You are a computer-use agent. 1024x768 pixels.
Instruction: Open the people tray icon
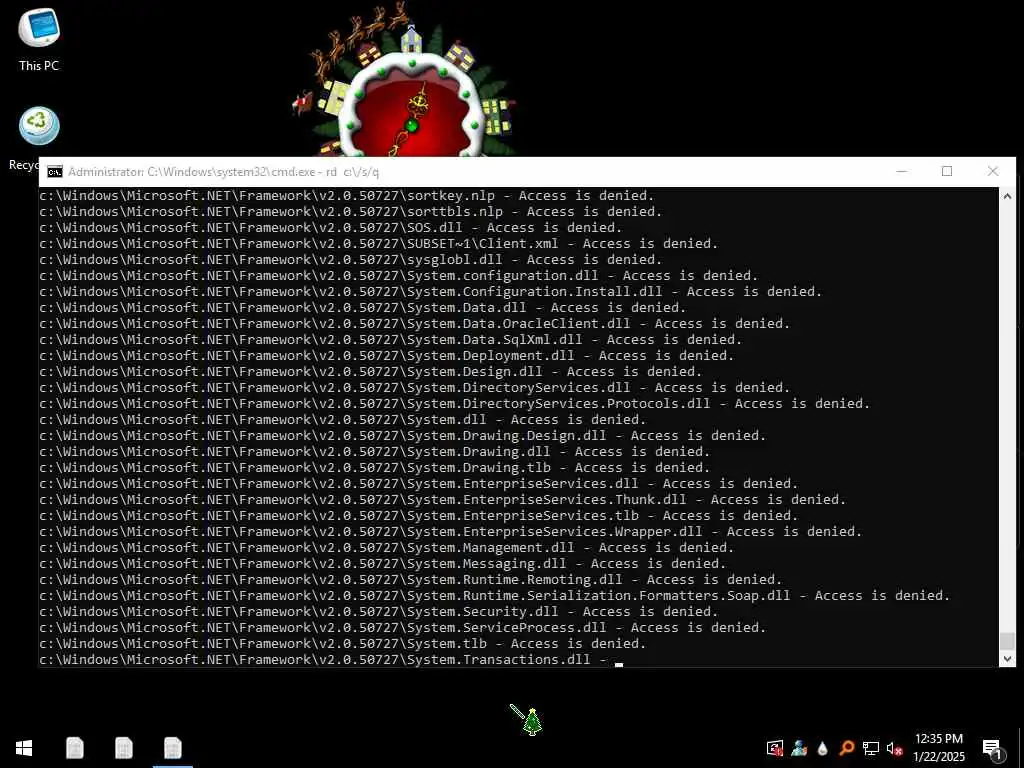[799, 748]
